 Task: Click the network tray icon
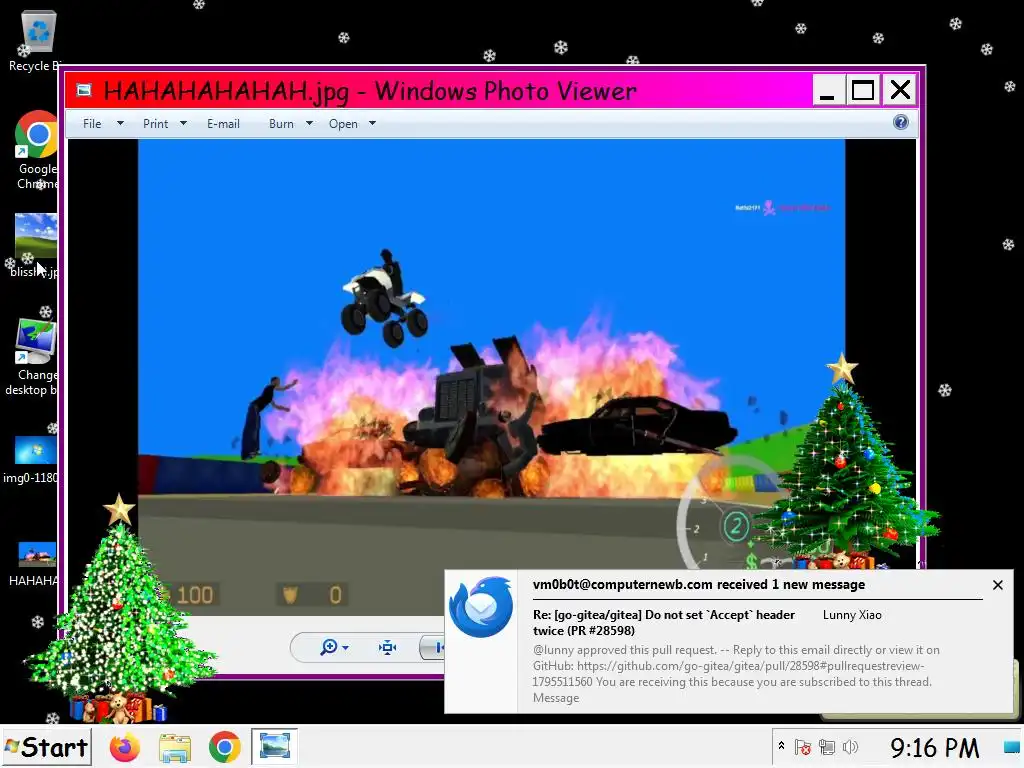[x=827, y=747]
